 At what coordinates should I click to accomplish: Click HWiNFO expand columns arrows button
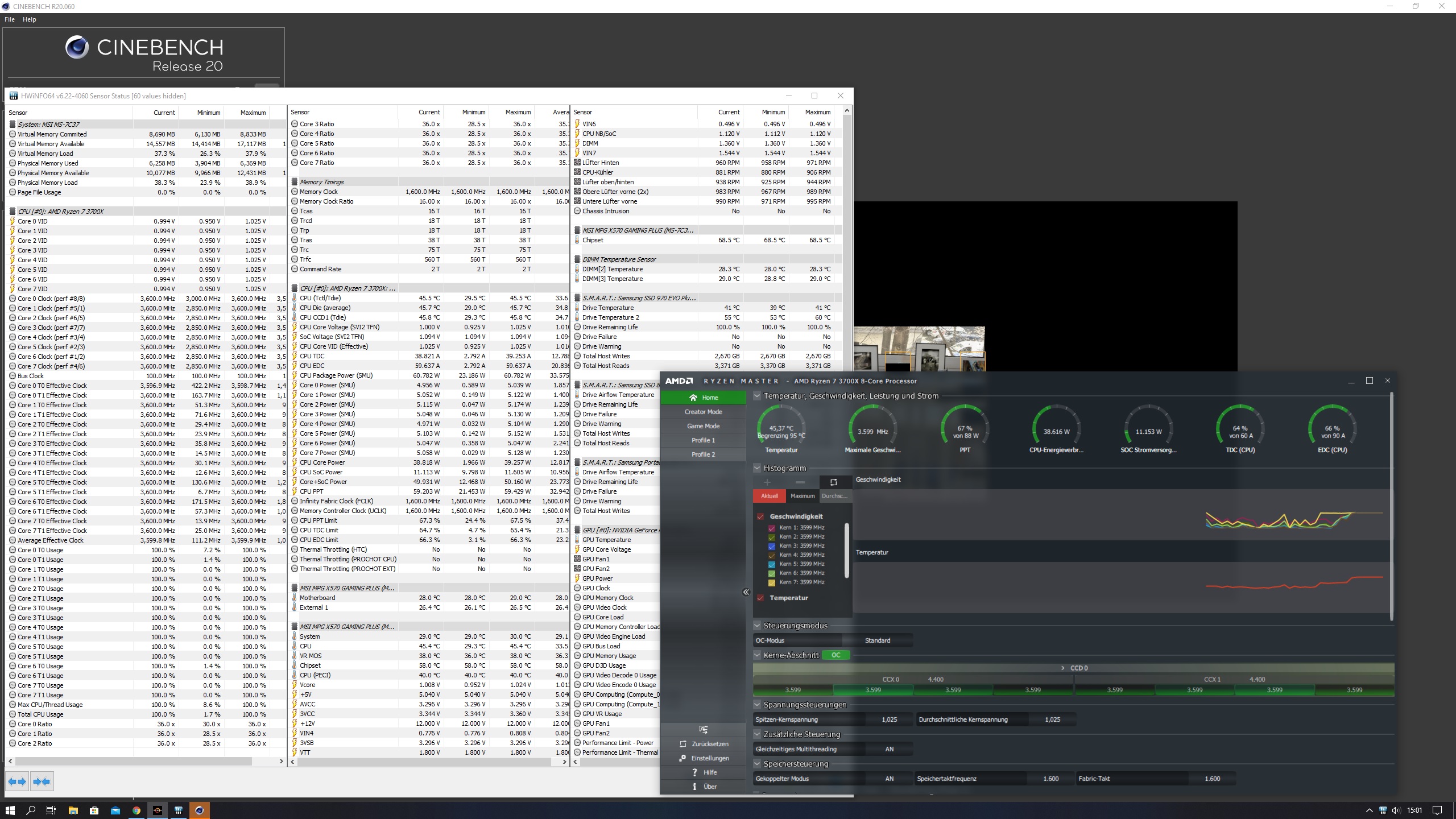[18, 781]
